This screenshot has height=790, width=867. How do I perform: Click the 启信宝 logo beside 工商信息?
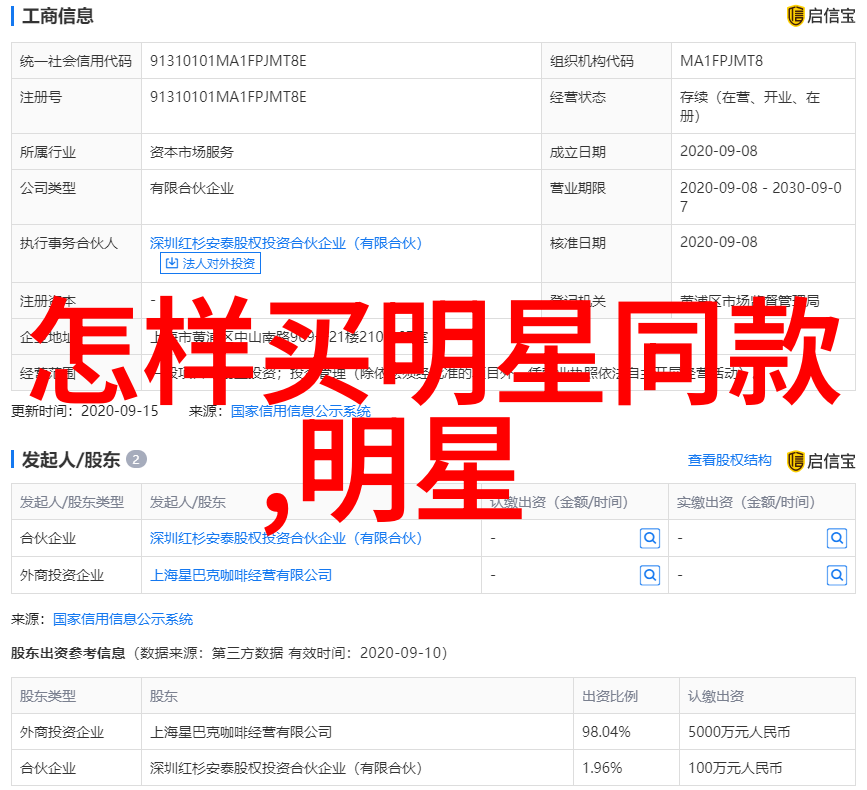pyautogui.click(x=821, y=15)
